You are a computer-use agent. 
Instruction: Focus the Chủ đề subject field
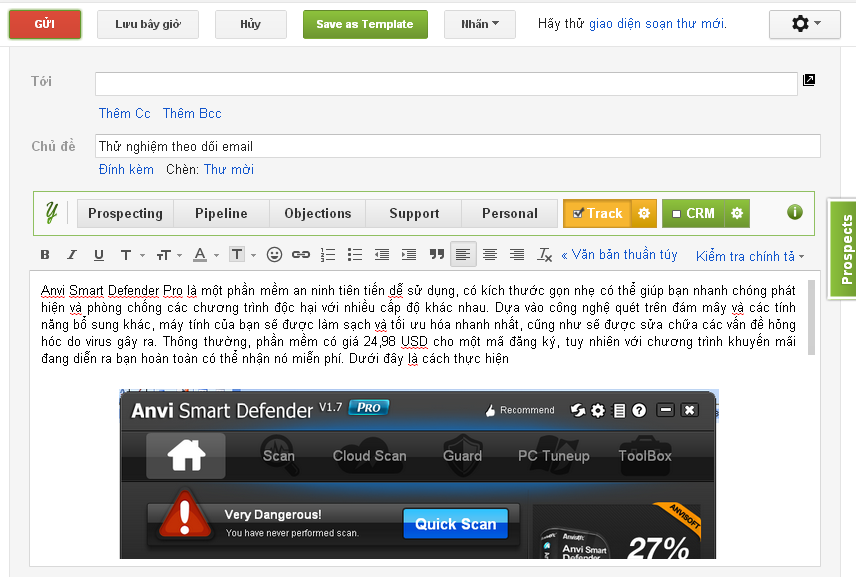click(x=457, y=146)
